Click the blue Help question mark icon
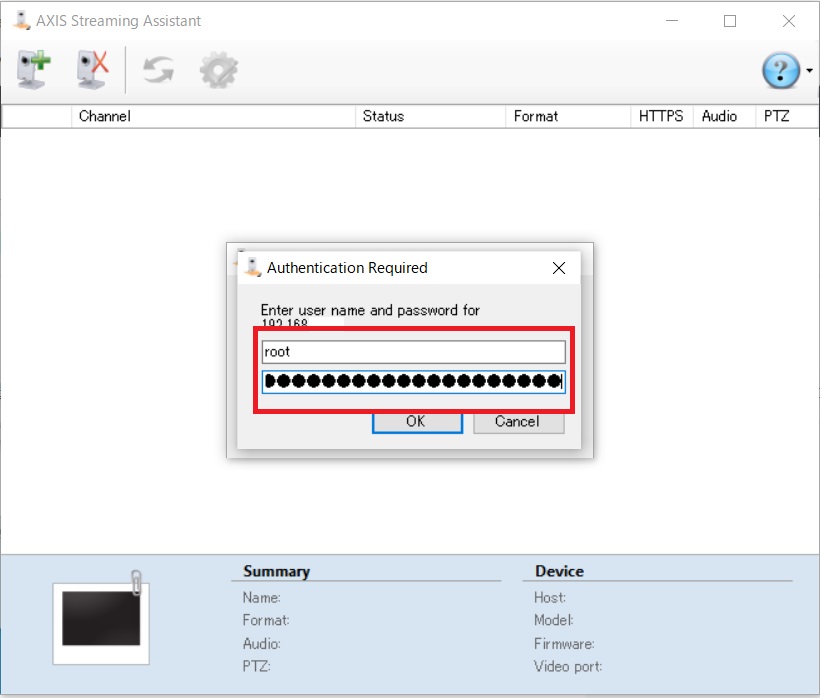Screen dimensions: 820x698 pyautogui.click(x=780, y=70)
